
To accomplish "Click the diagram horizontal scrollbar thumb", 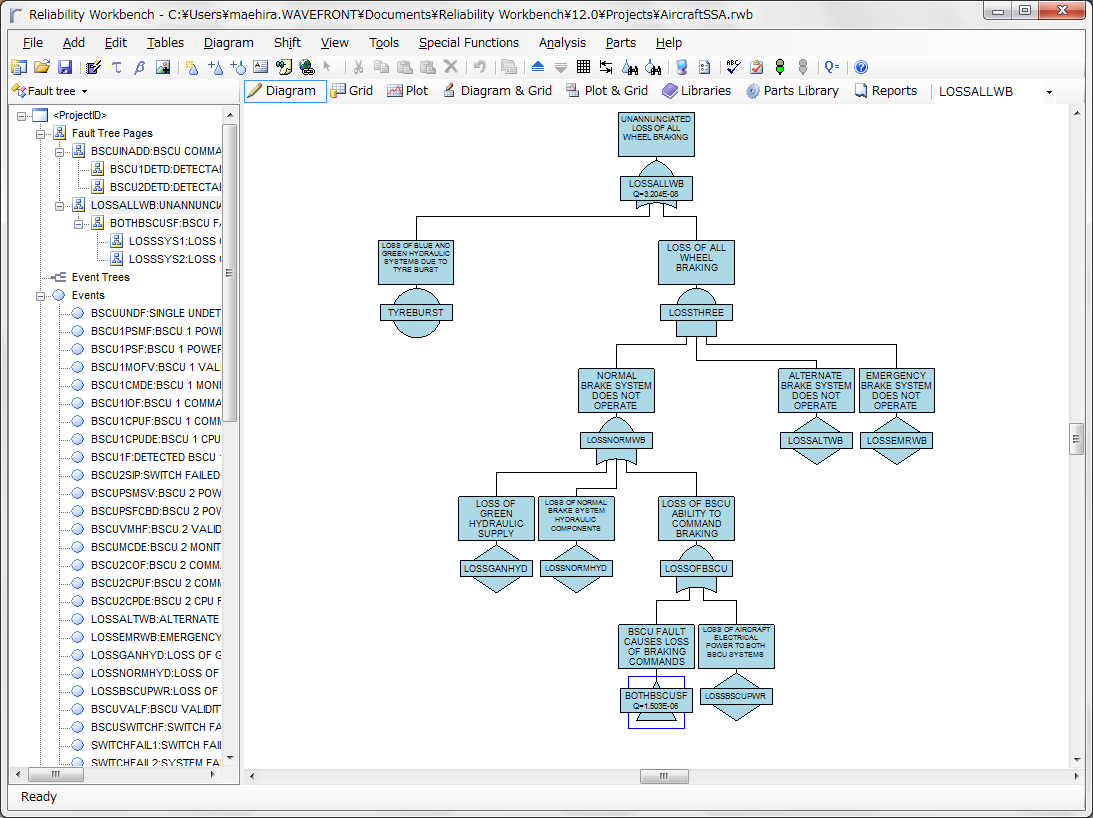I will [664, 776].
